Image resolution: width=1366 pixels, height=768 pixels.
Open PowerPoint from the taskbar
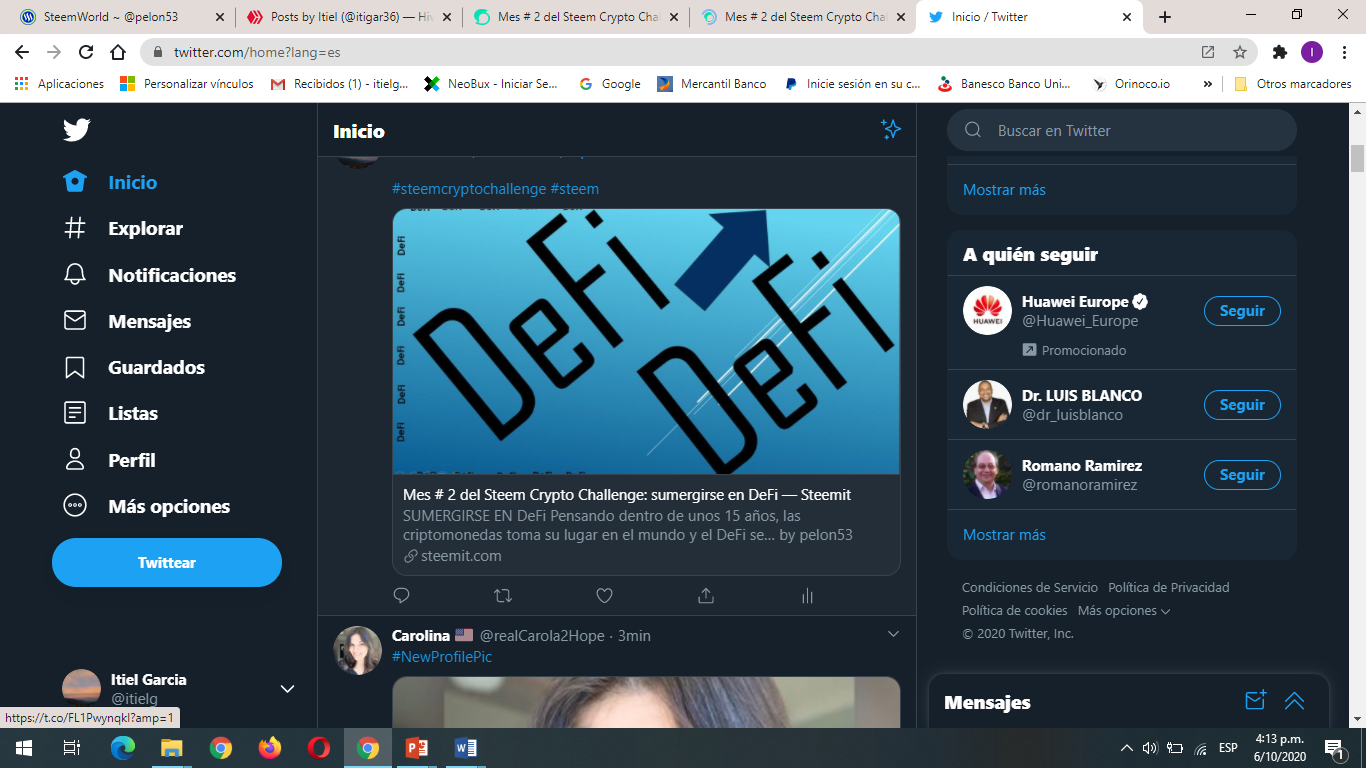(417, 748)
